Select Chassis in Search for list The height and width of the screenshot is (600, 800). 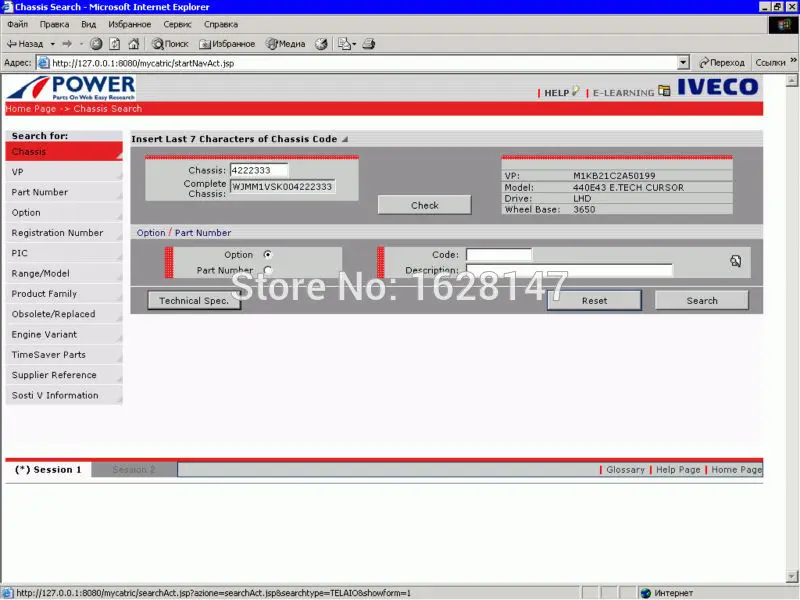click(x=64, y=152)
